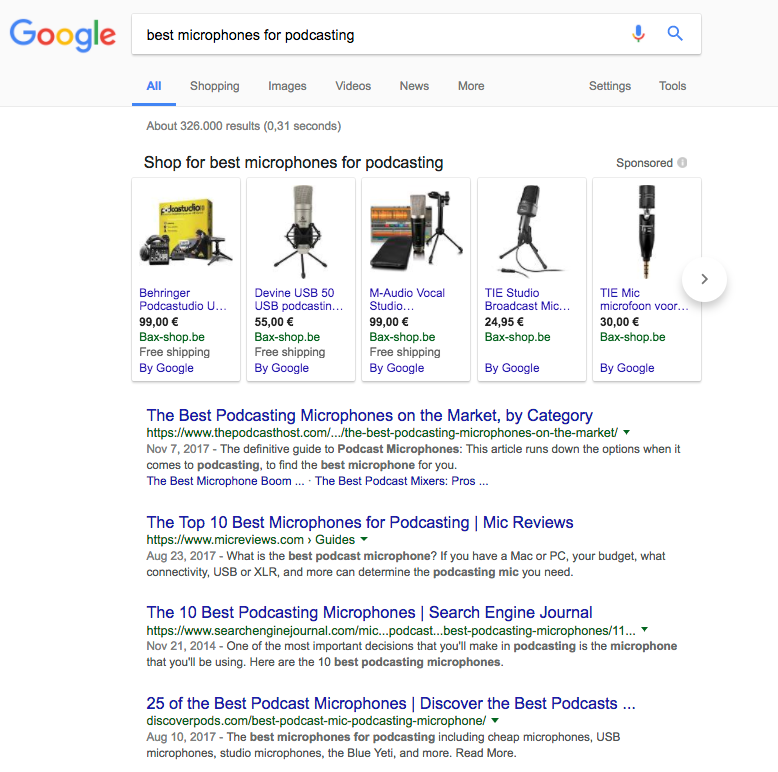Open the TIE Studio Broadcast Mic image

pos(531,232)
